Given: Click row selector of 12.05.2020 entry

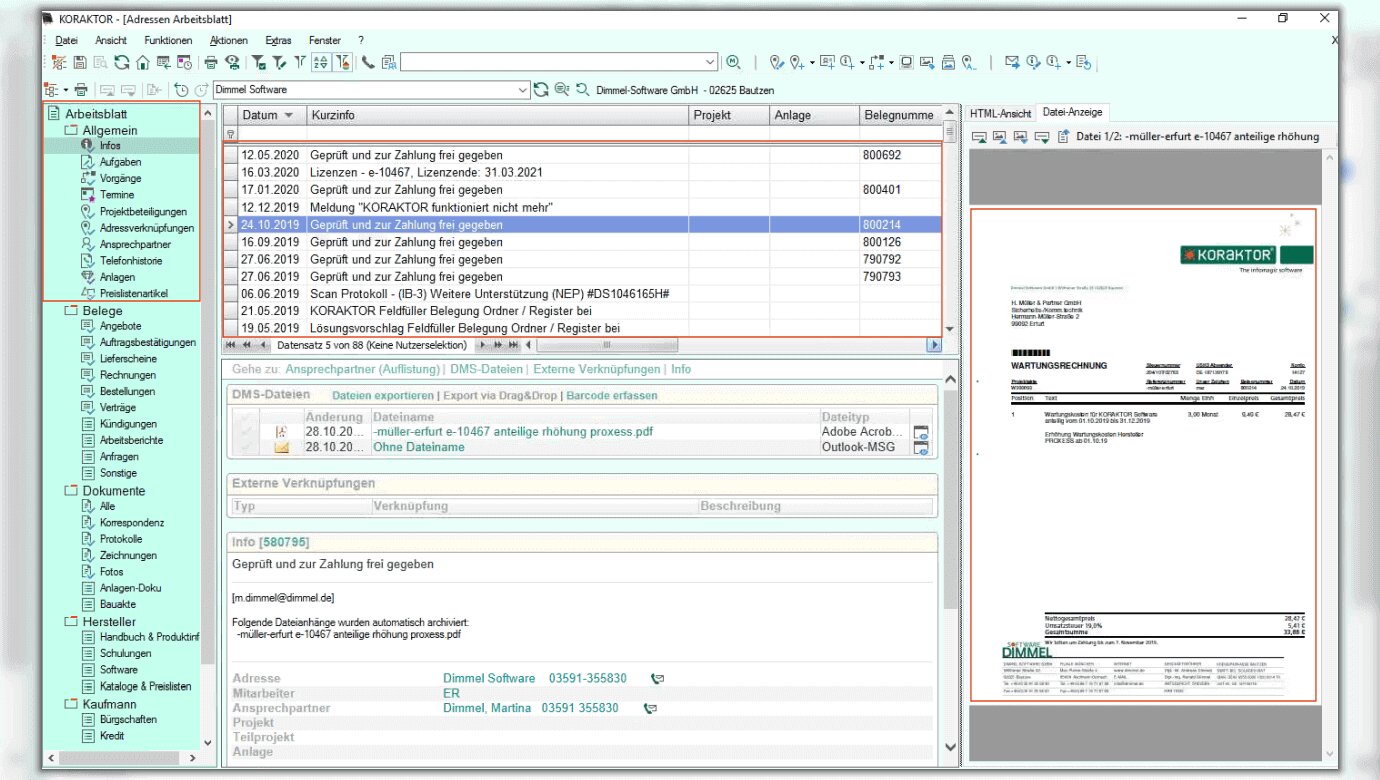Looking at the screenshot, I should click(231, 156).
